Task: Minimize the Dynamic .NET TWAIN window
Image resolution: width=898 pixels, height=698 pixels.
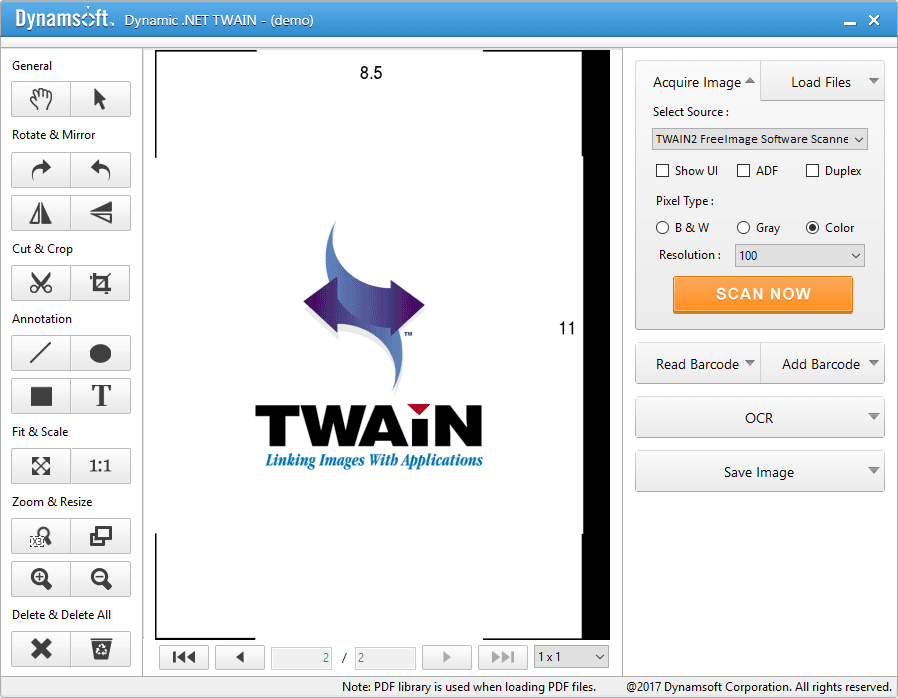Action: pyautogui.click(x=850, y=21)
